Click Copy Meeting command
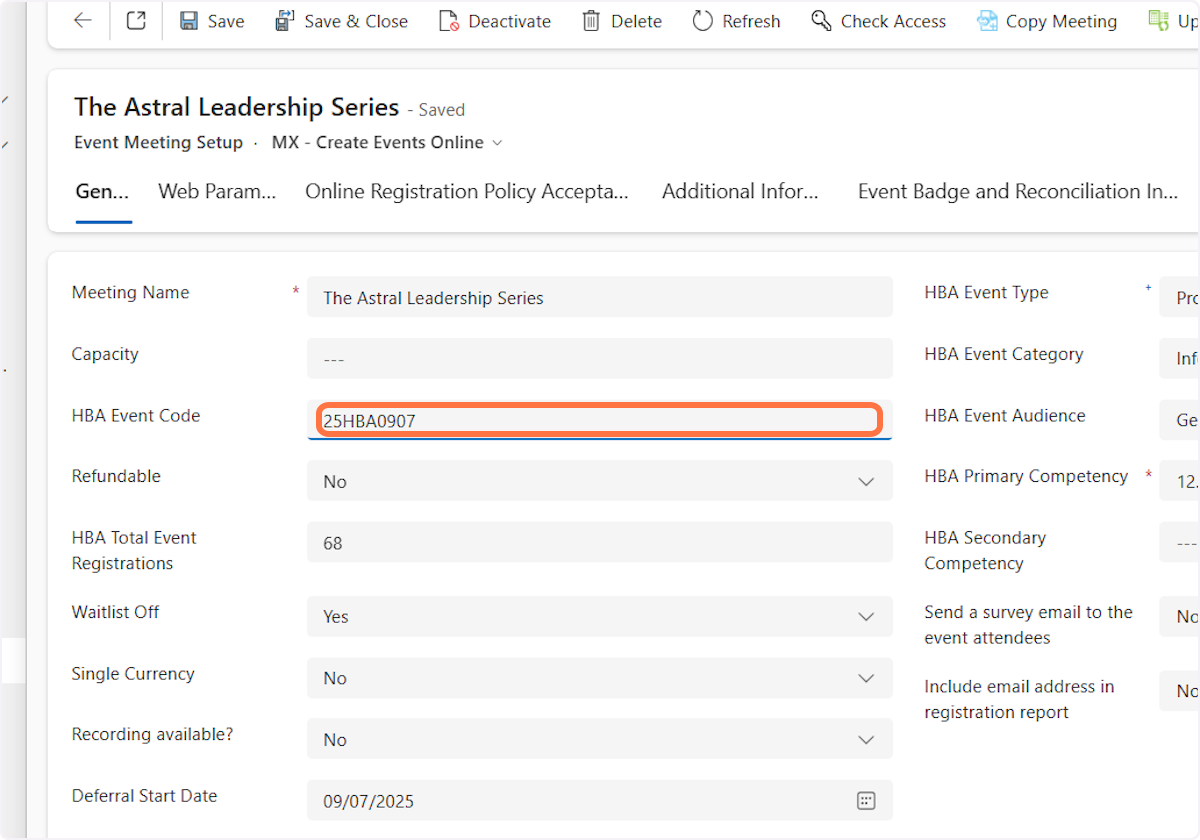1200x840 pixels. point(1047,21)
